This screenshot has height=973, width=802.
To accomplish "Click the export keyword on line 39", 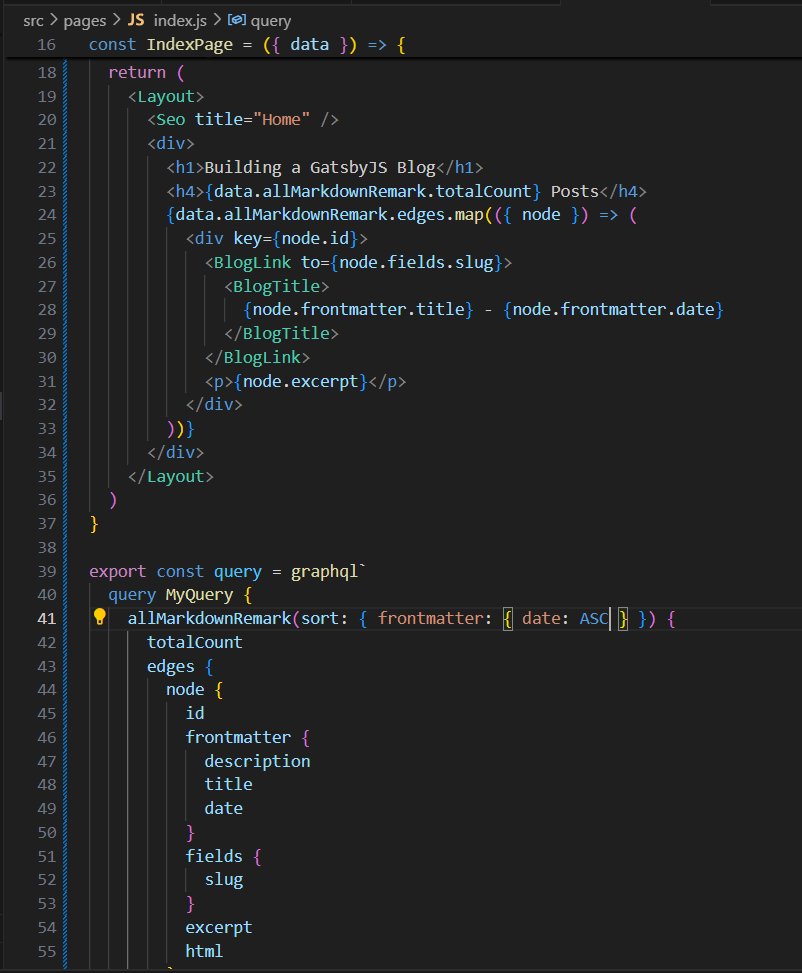I will pos(117,572).
